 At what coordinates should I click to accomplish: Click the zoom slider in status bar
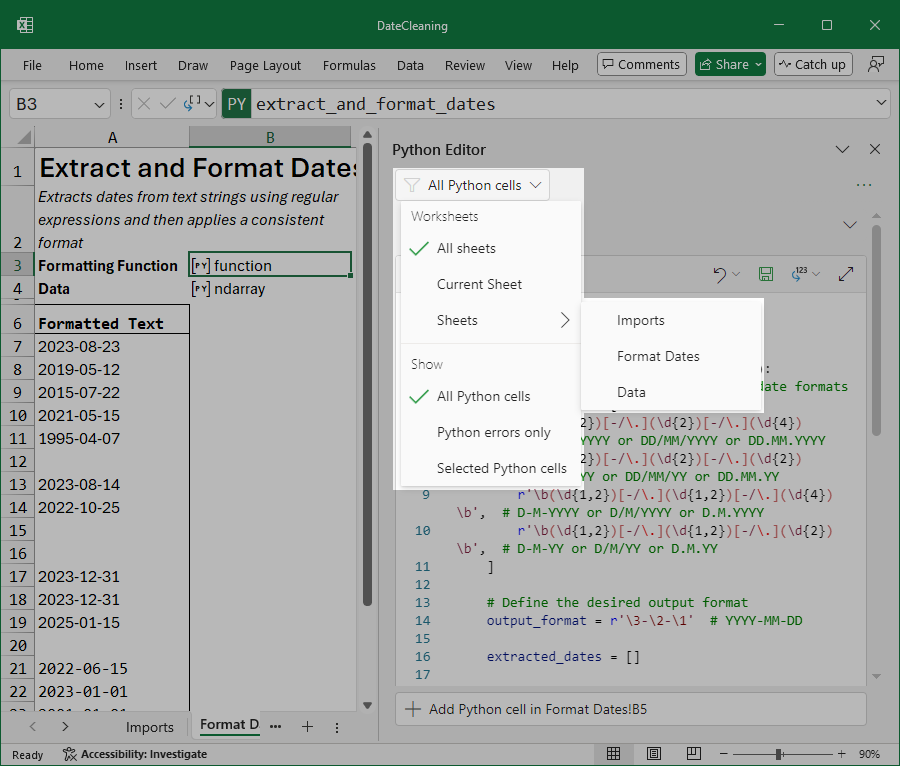point(778,753)
